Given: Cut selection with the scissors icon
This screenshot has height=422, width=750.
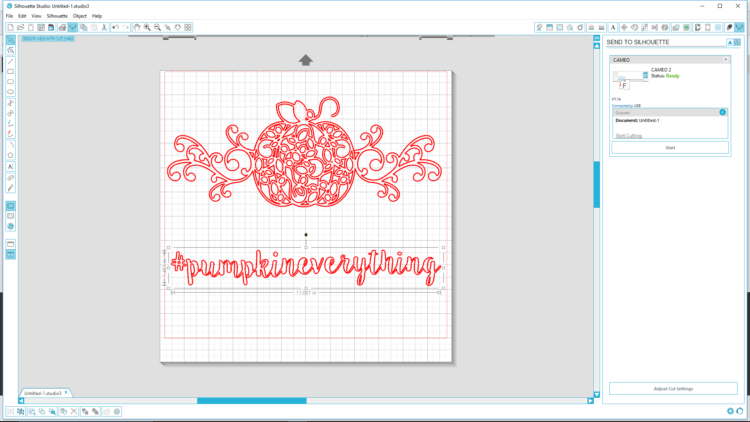Looking at the screenshot, I should [104, 28].
